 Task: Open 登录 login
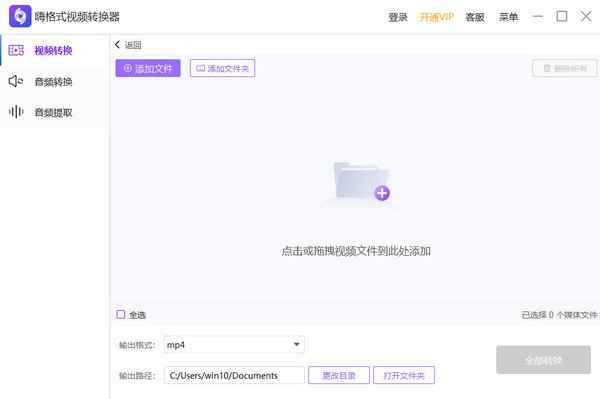(398, 17)
